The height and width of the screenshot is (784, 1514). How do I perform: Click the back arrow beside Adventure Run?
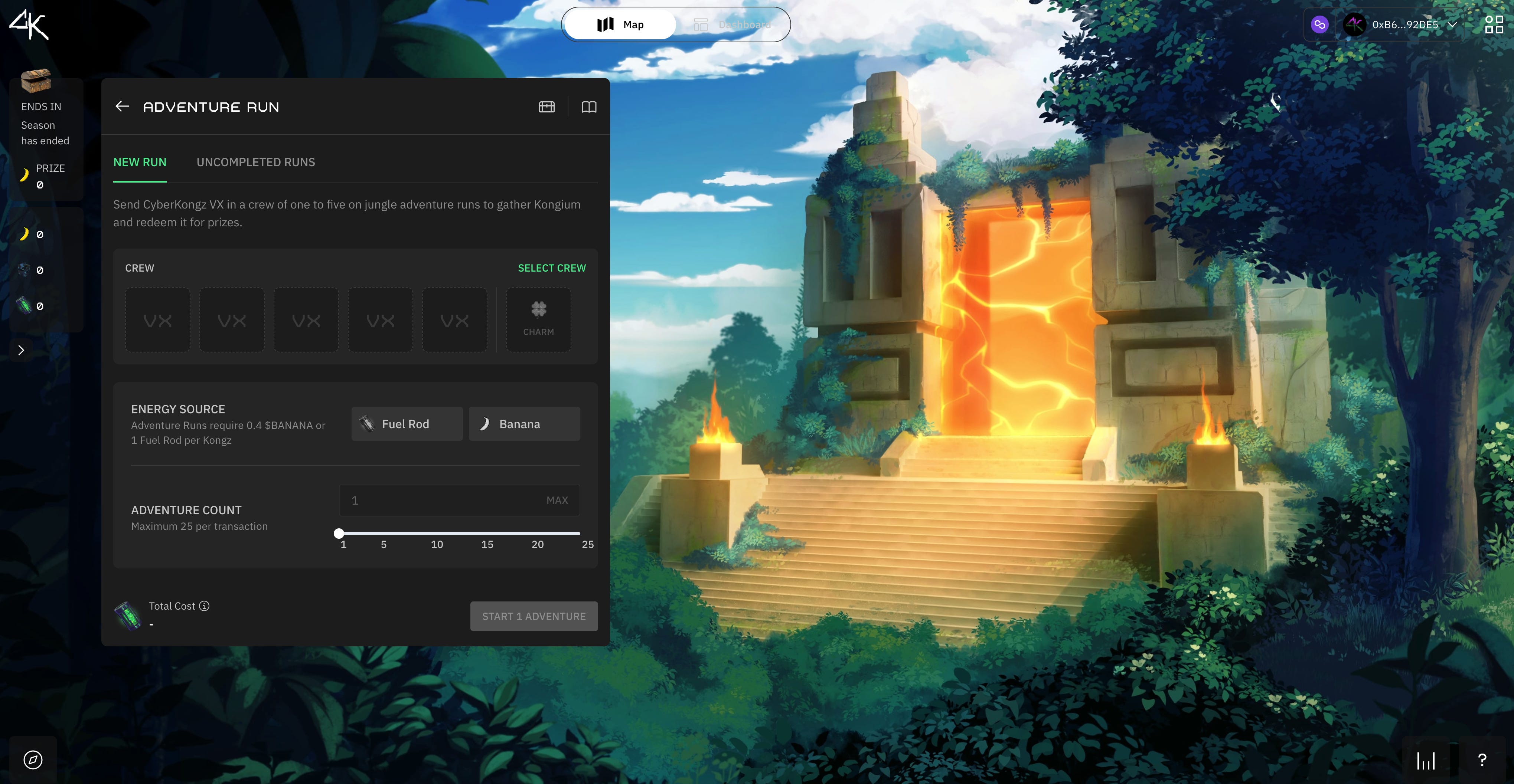122,106
